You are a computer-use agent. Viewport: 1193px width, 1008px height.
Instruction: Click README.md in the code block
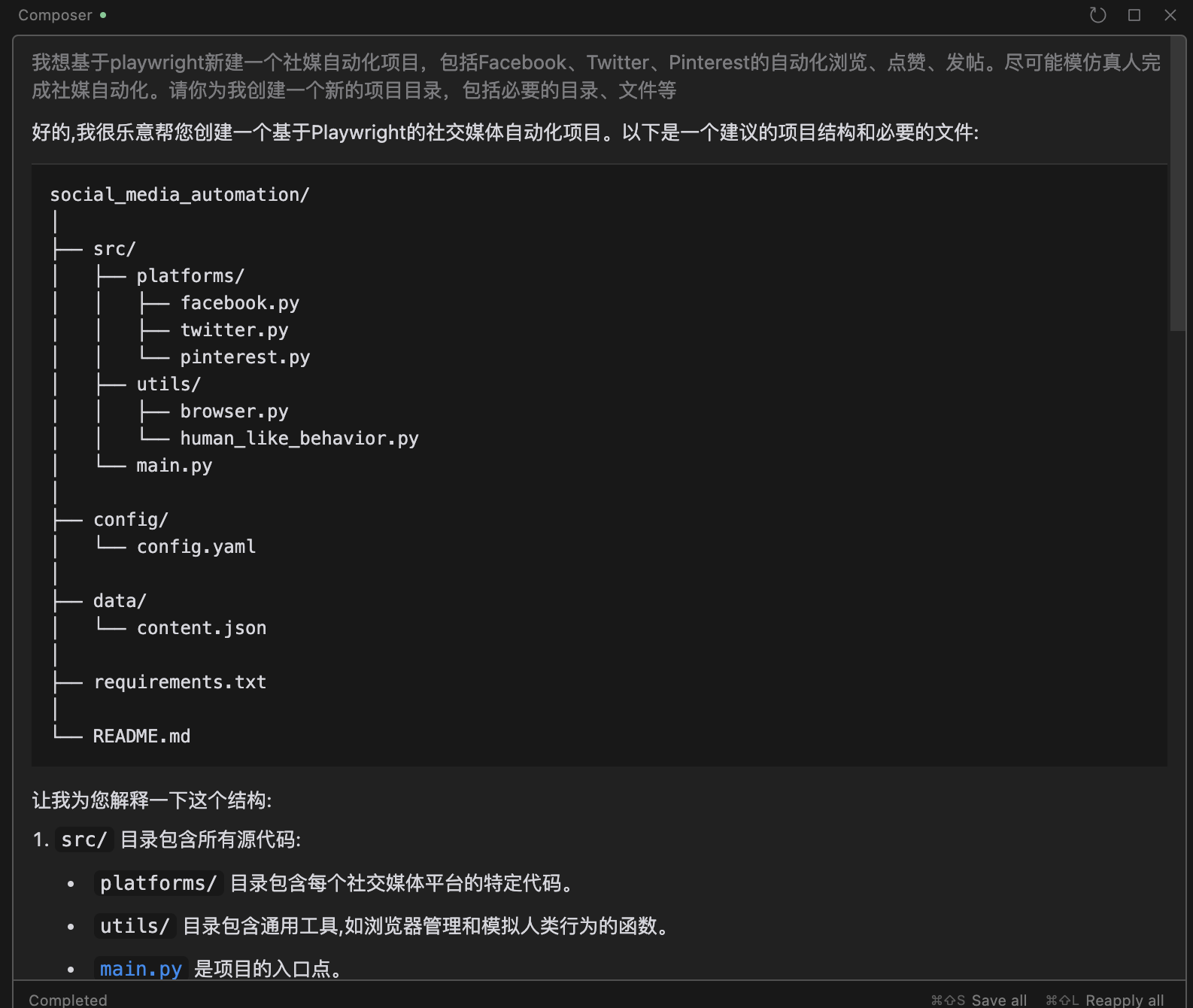tap(141, 736)
